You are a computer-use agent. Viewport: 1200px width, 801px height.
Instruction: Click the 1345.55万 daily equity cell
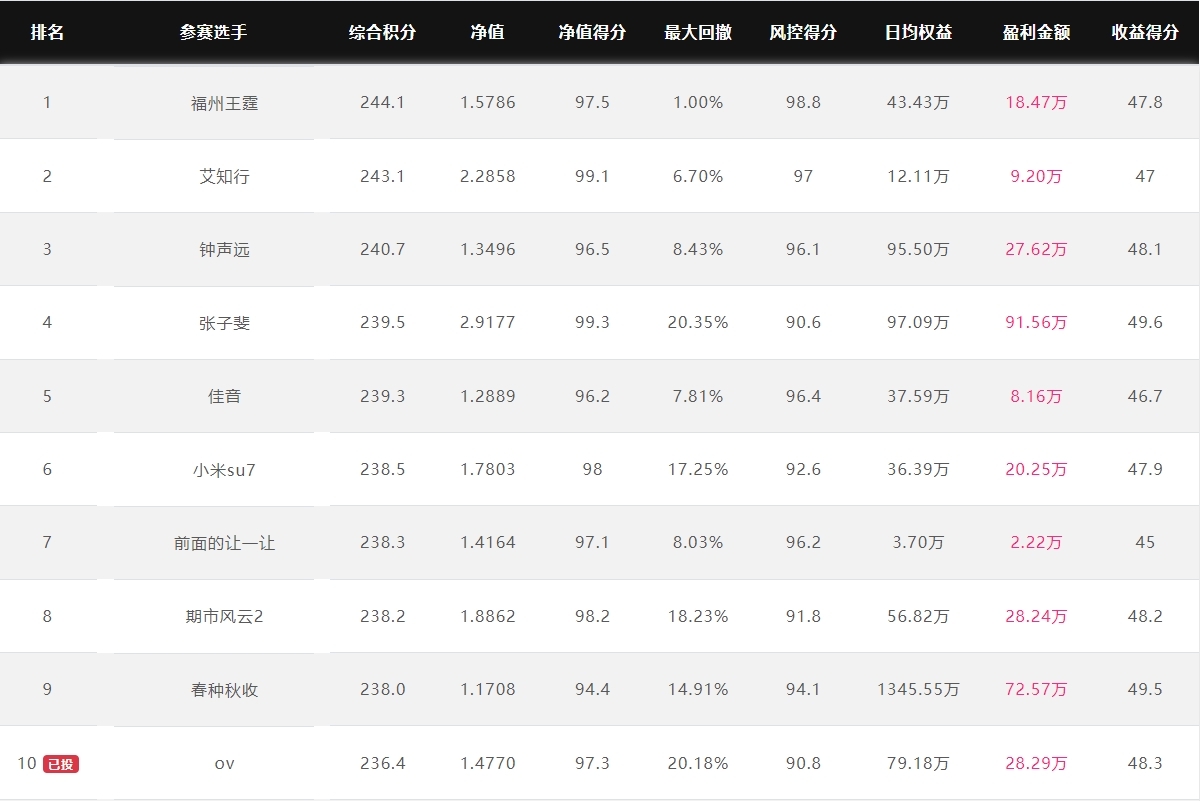[x=918, y=690]
